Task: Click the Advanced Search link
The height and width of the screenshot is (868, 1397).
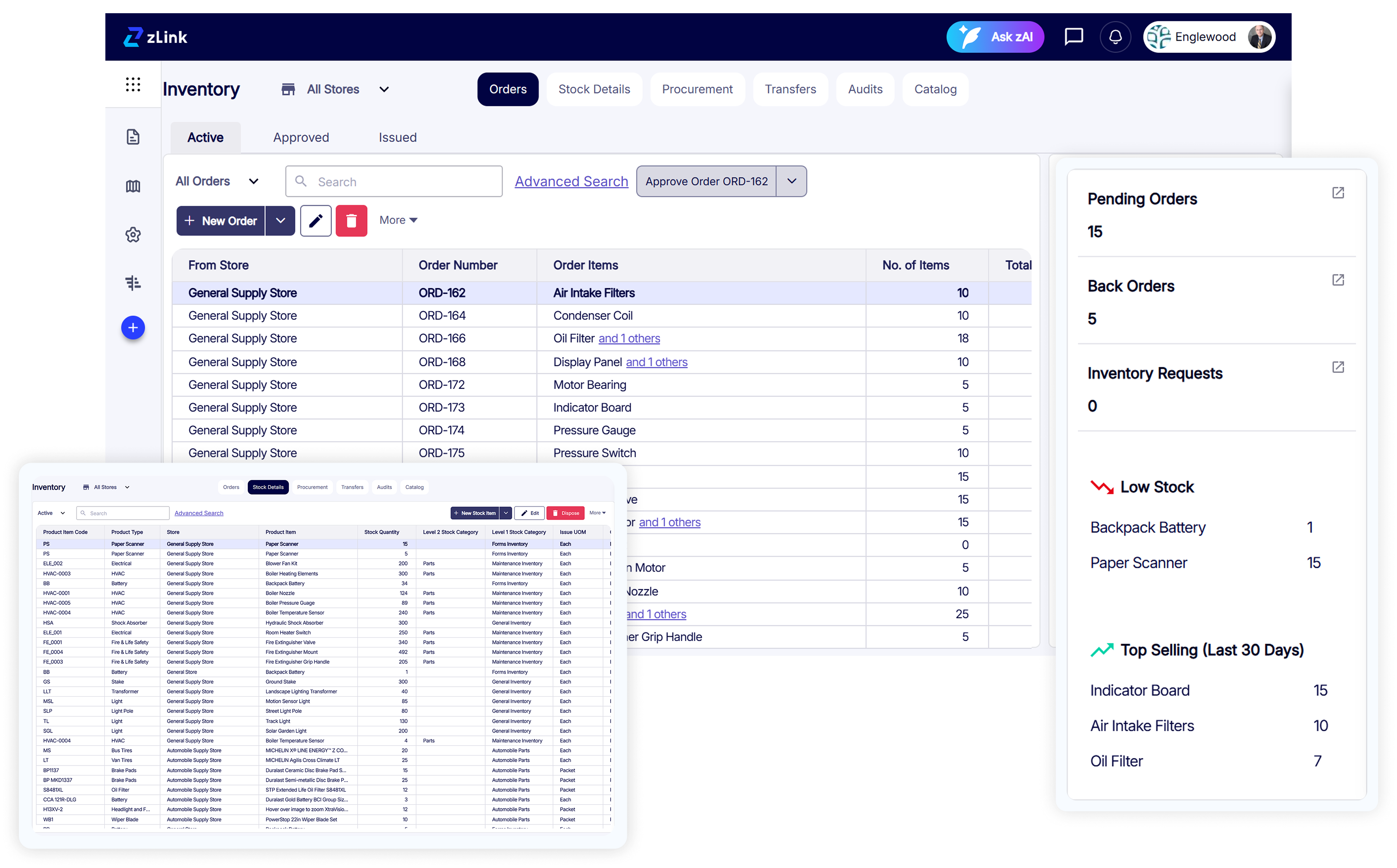Action: pyautogui.click(x=571, y=181)
